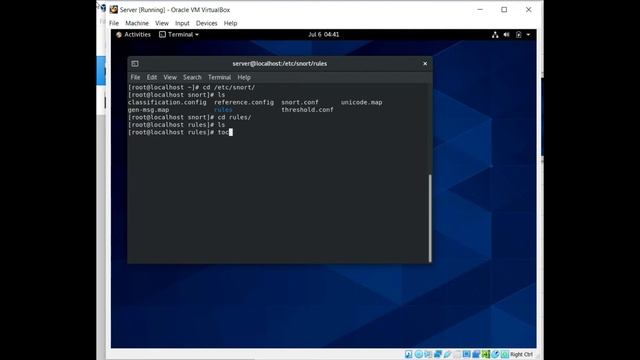Click the optical drive status icon

click(x=418, y=354)
